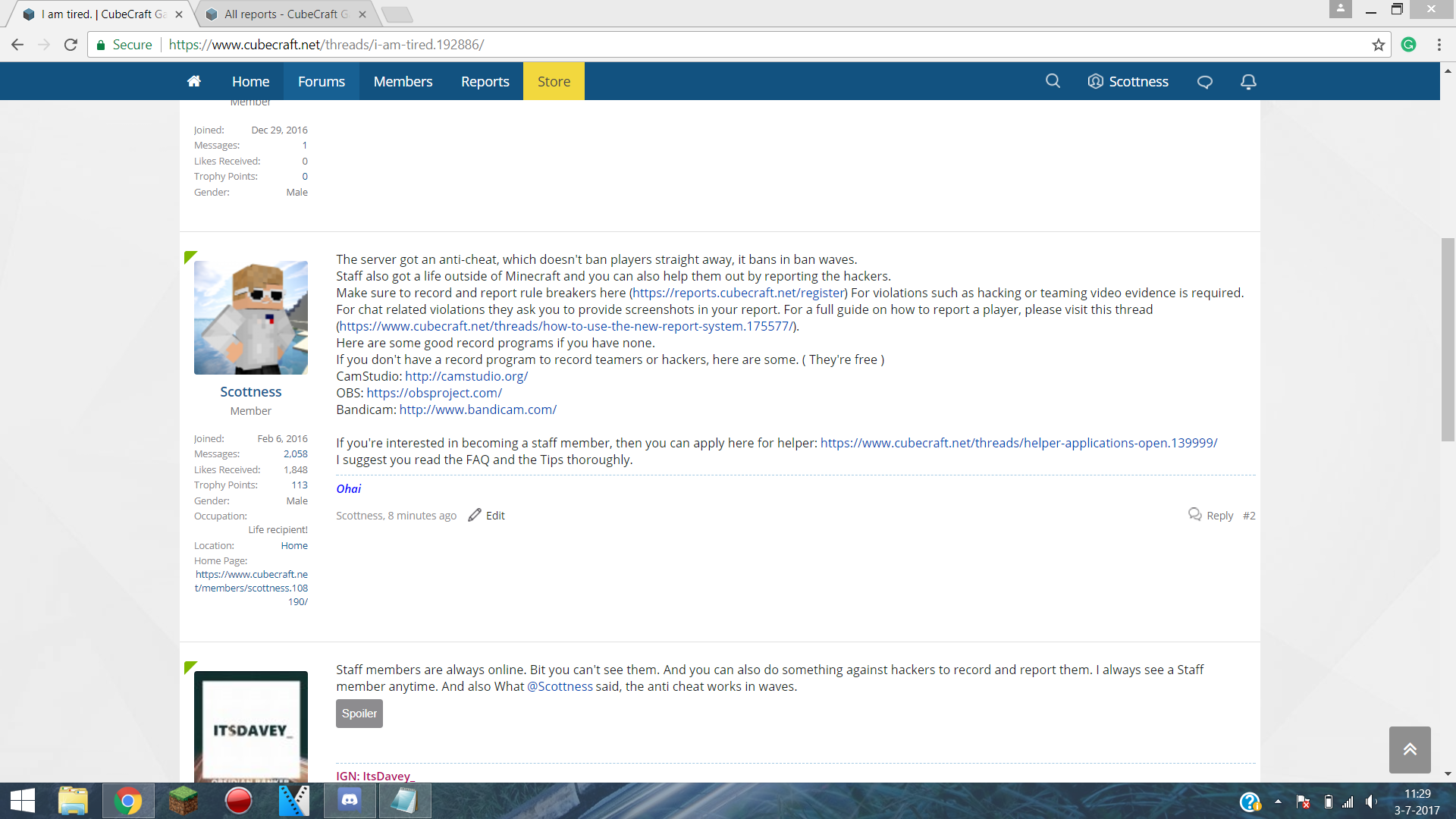The width and height of the screenshot is (1456, 819).
Task: Click the @Scottness mention link
Action: pos(560,686)
